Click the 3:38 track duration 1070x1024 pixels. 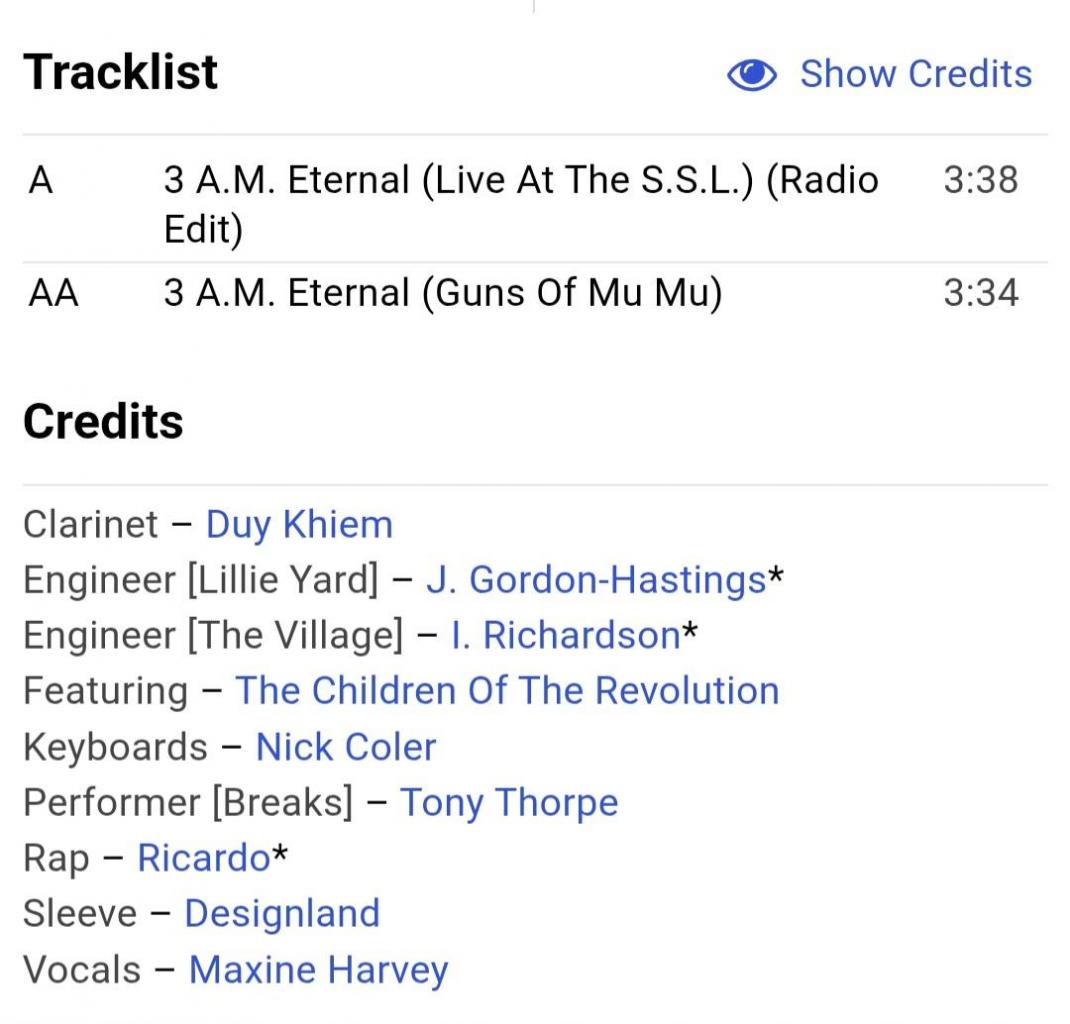click(x=980, y=180)
